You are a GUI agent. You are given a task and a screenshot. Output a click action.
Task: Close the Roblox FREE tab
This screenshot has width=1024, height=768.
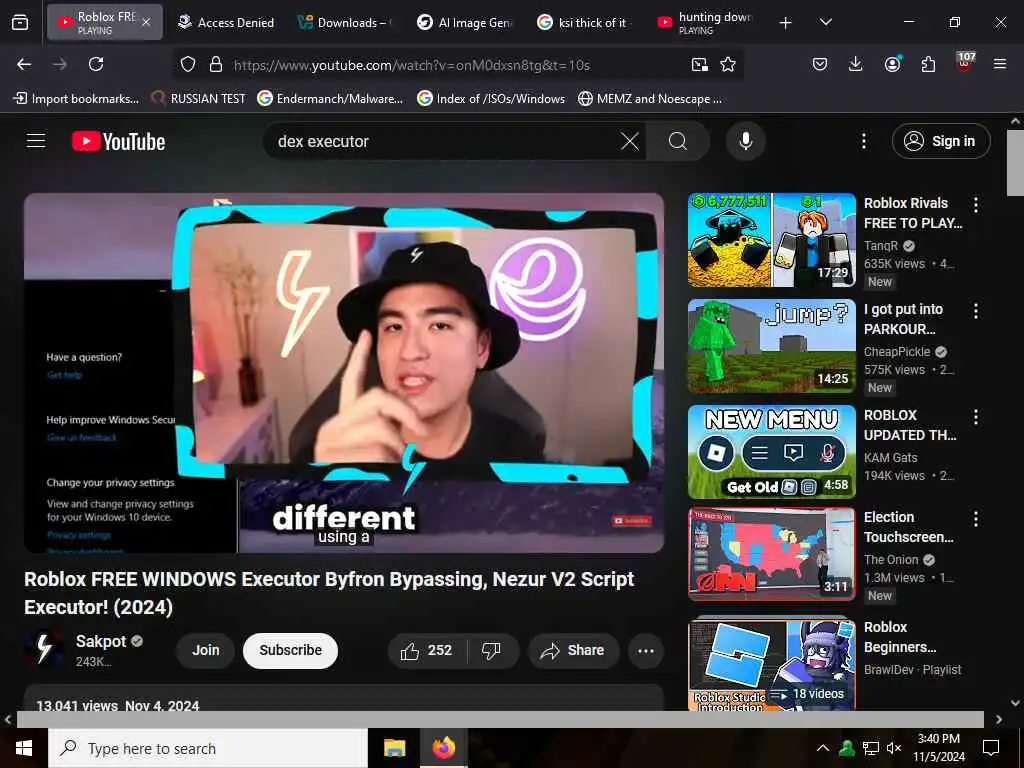pos(146,22)
